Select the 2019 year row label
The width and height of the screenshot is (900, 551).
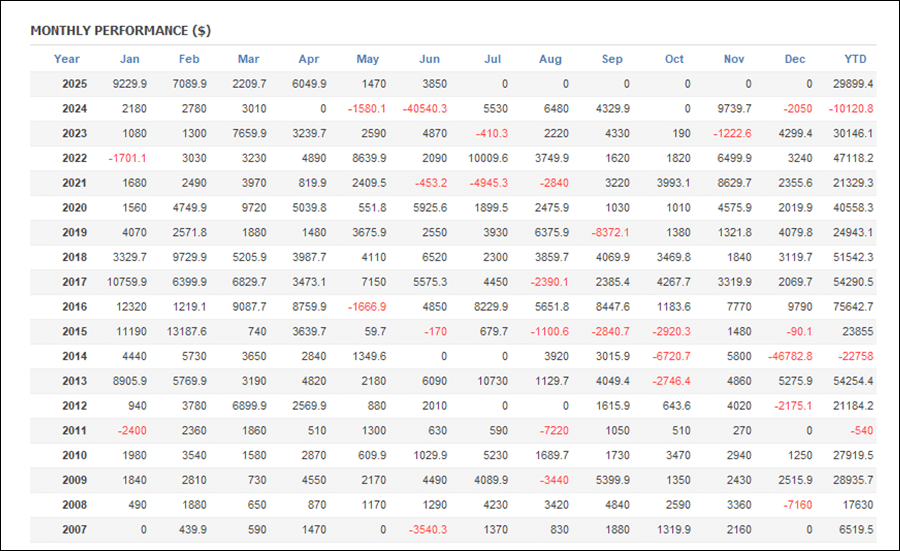[75, 232]
